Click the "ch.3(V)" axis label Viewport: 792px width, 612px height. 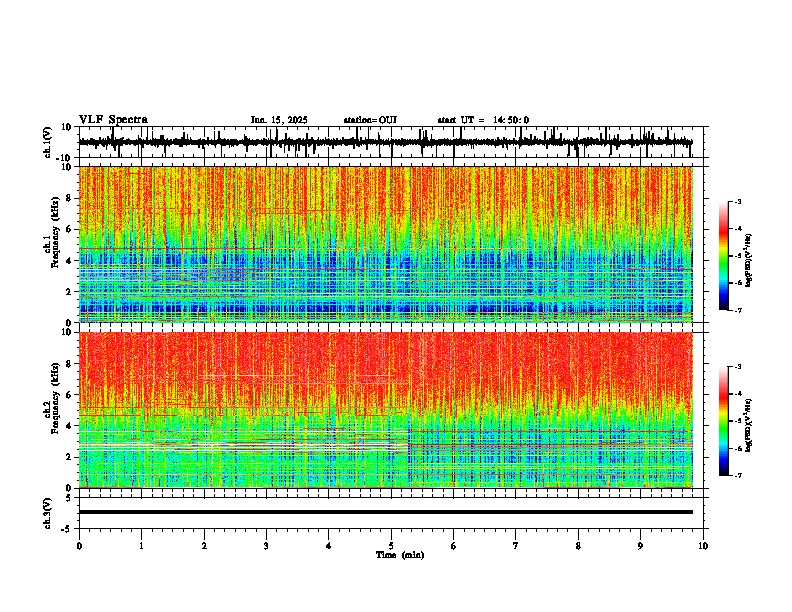(x=48, y=514)
